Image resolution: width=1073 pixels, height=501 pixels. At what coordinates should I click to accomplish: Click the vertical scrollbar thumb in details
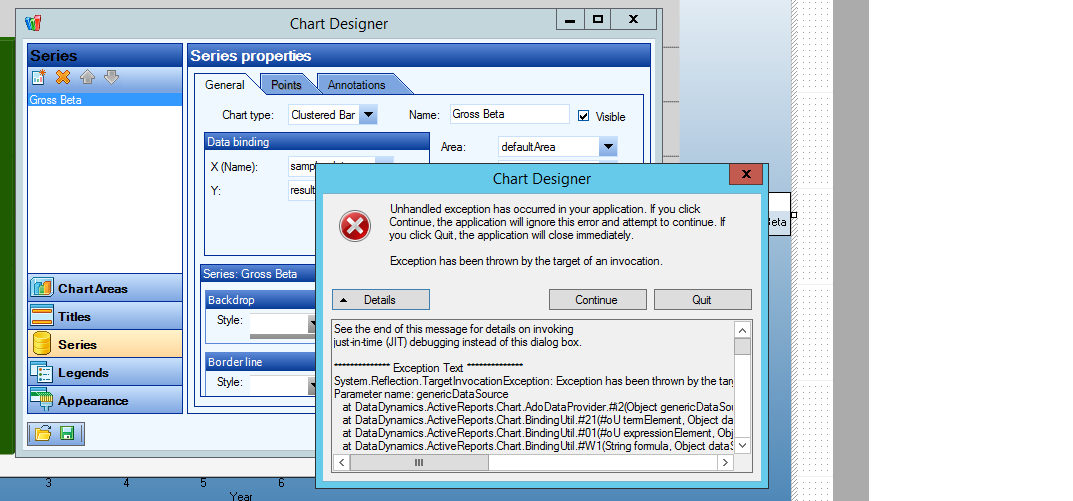[742, 346]
